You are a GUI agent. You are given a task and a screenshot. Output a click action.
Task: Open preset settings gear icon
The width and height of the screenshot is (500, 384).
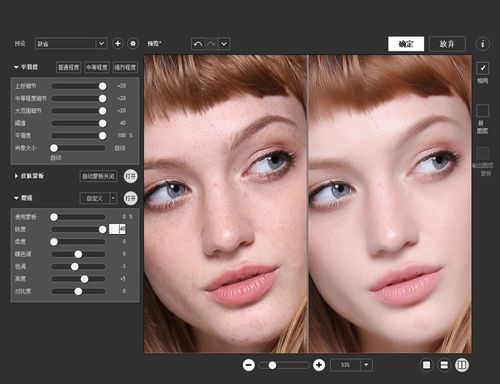click(x=133, y=44)
